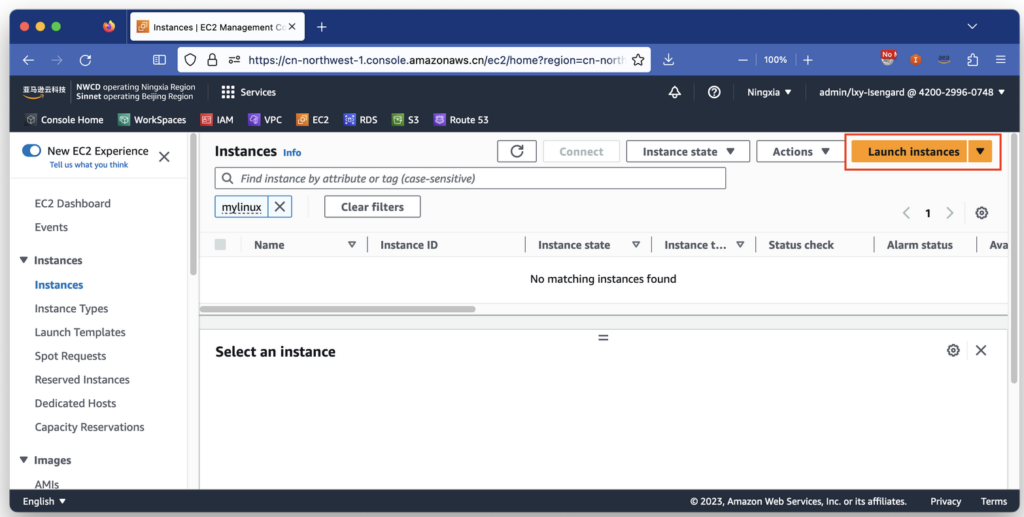Sort by Name column arrow

352,245
